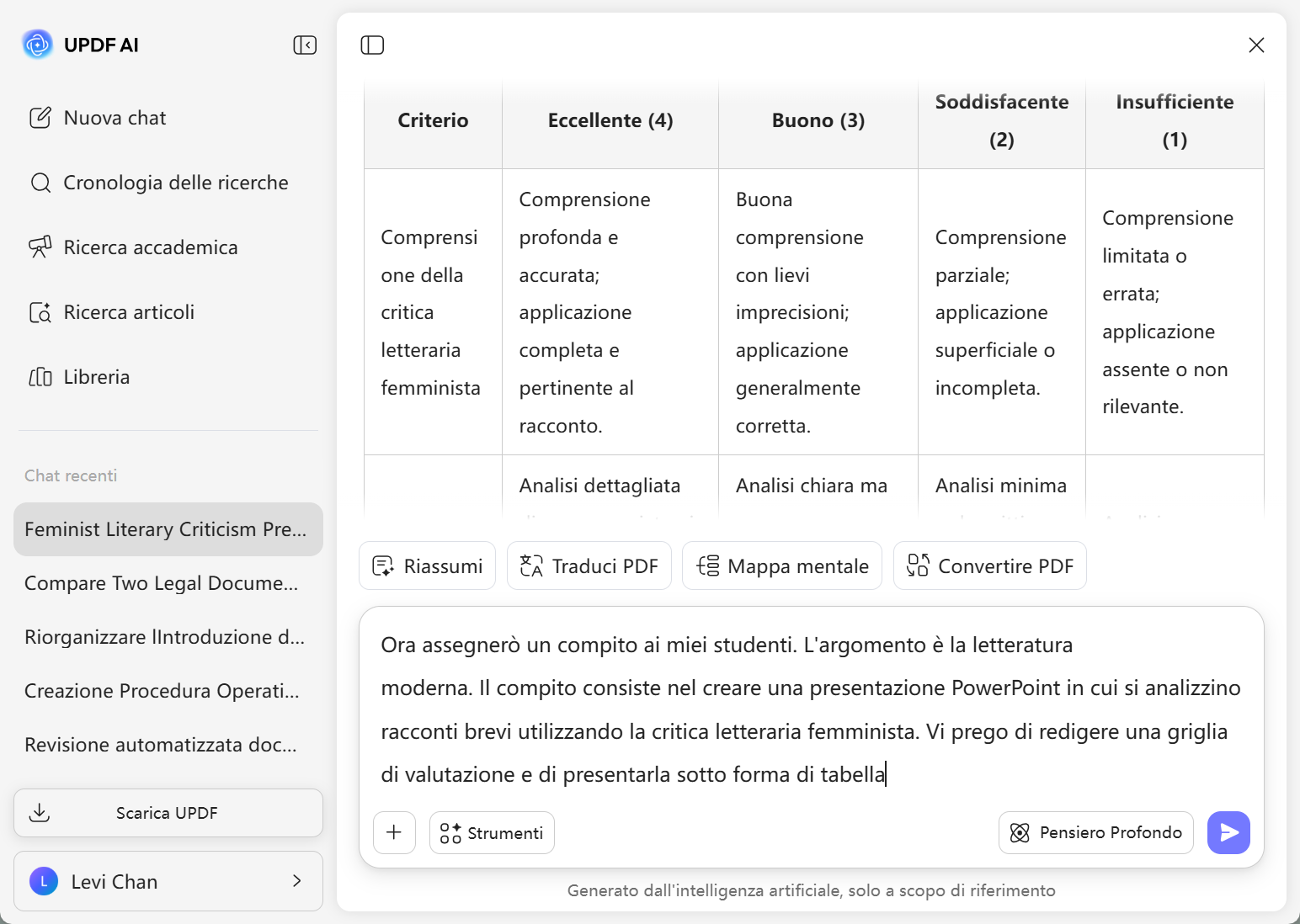Image resolution: width=1300 pixels, height=924 pixels.
Task: Select the Feminist Literary Criticism chat
Action: click(x=168, y=529)
